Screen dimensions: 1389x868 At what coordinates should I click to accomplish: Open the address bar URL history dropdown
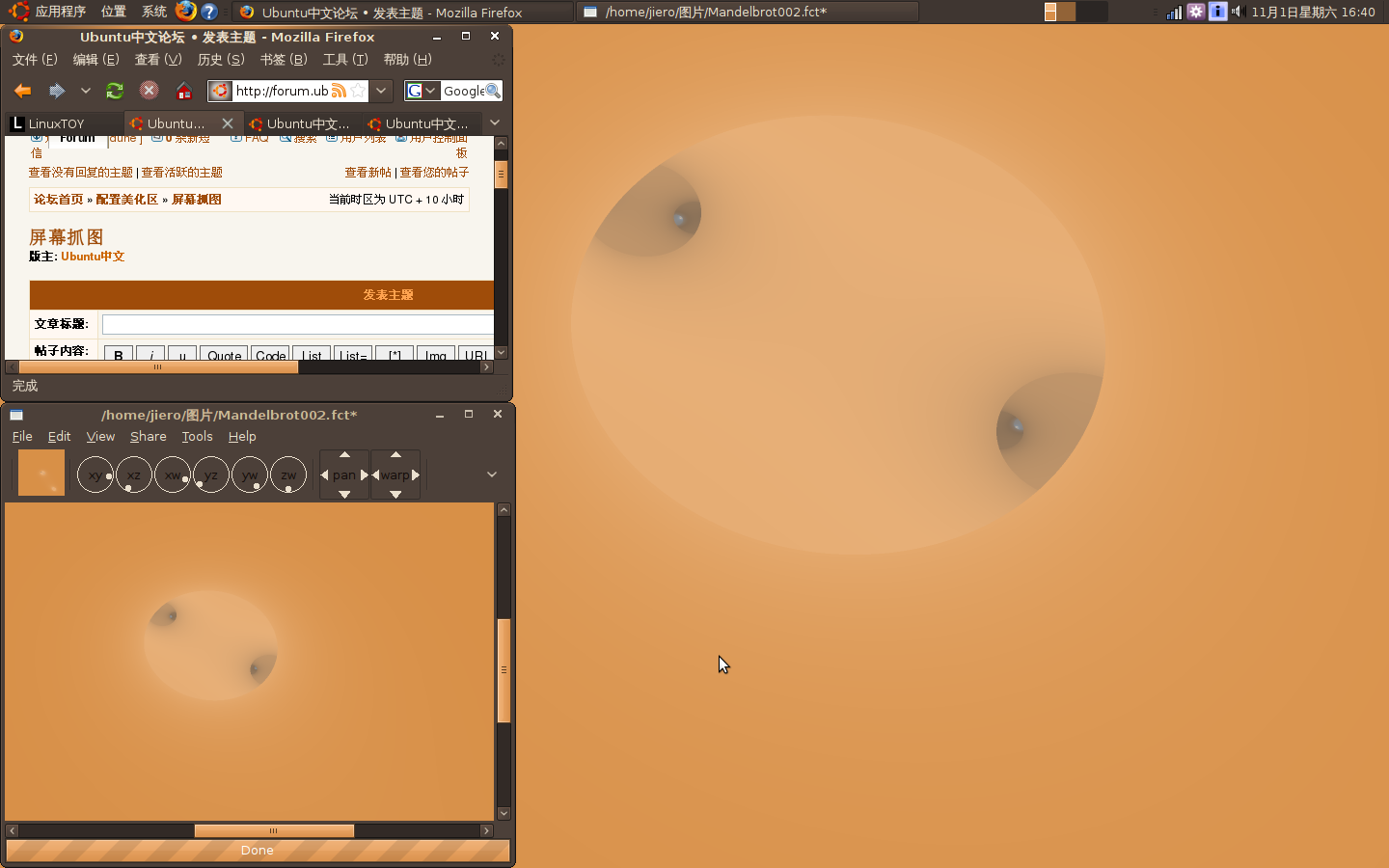point(381,91)
